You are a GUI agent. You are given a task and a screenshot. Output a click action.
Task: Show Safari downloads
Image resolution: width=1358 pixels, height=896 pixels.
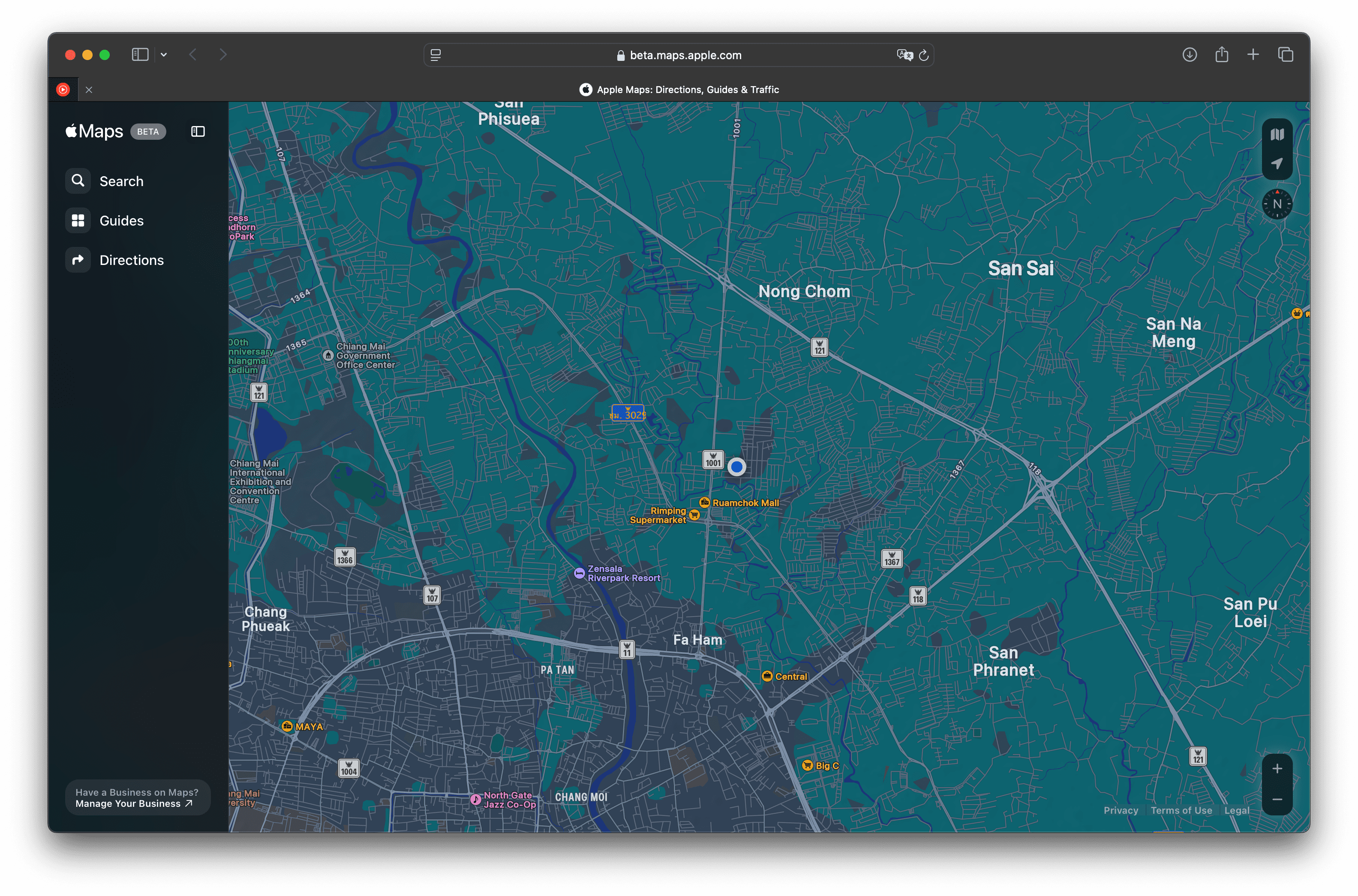(x=1190, y=55)
